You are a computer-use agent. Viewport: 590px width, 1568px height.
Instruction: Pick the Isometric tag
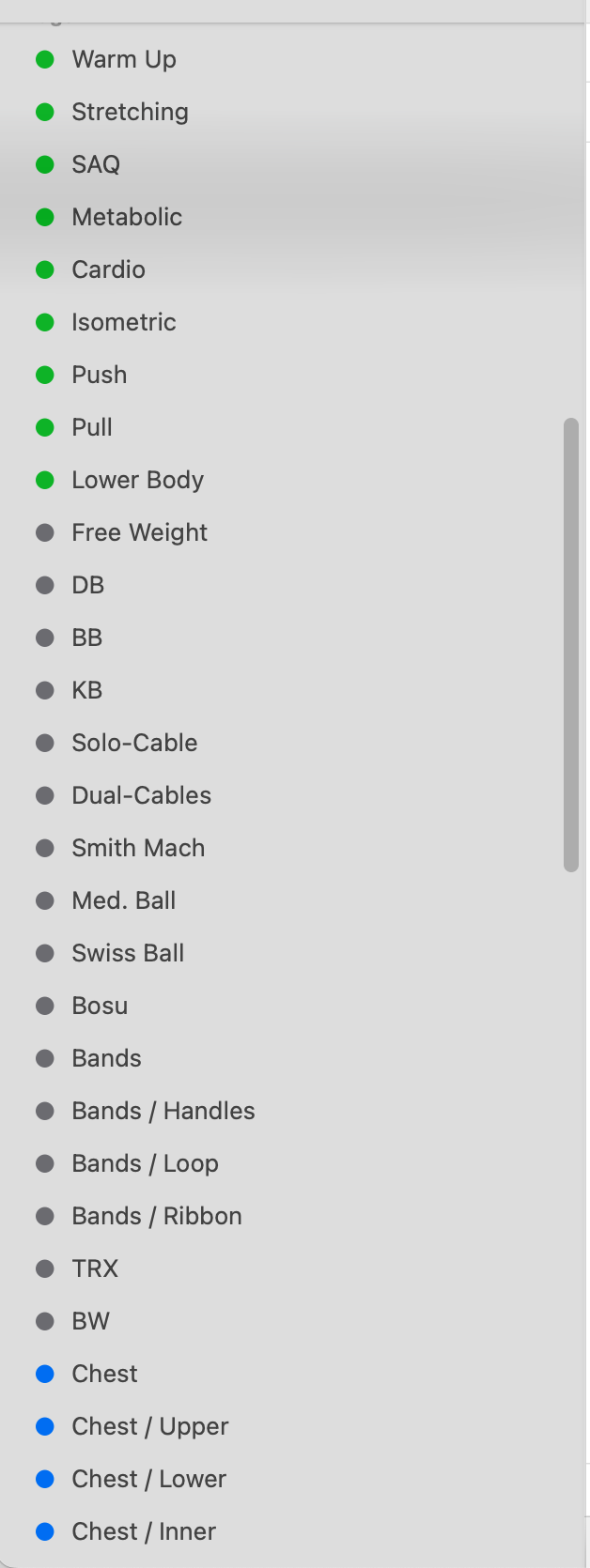[124, 323]
